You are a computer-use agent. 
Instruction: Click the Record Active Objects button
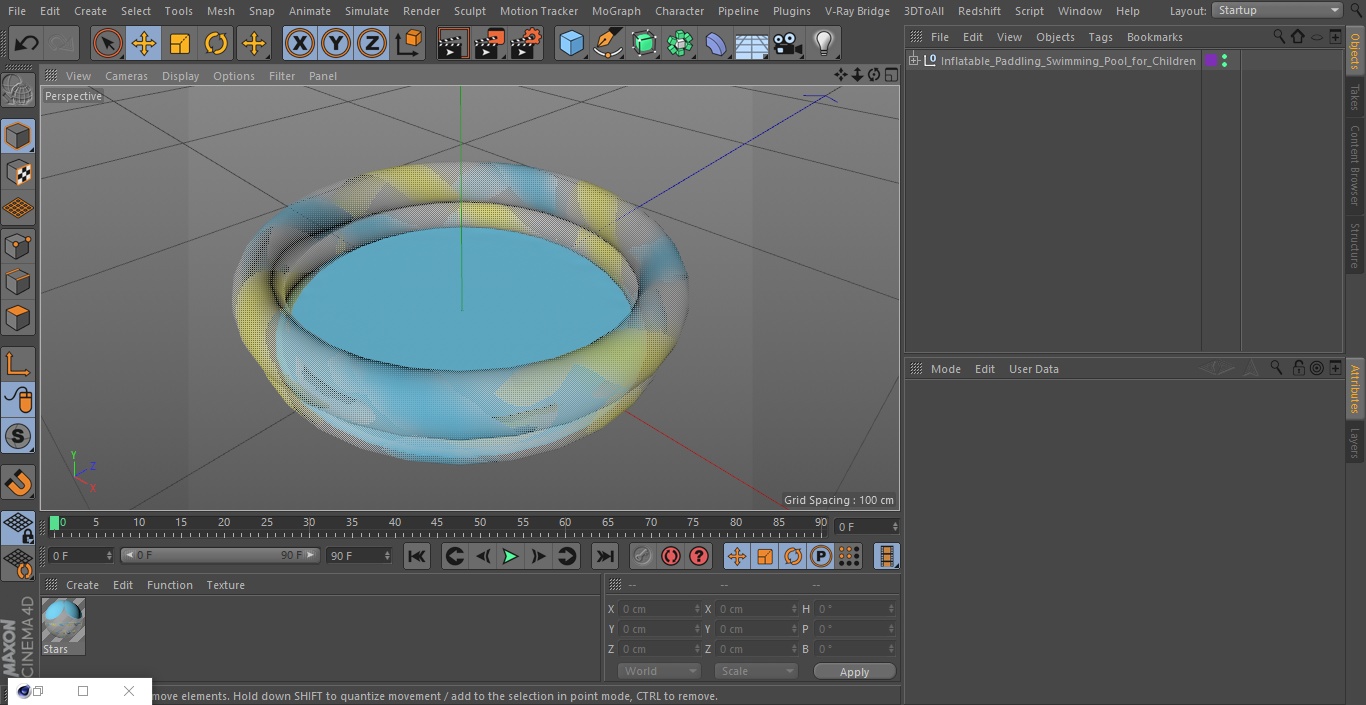click(643, 556)
